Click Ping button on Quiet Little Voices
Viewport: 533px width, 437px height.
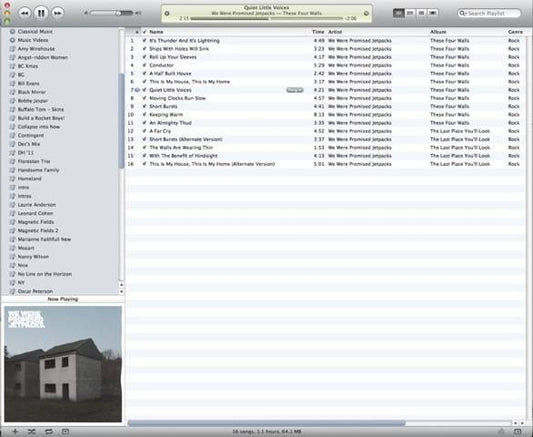coord(295,90)
